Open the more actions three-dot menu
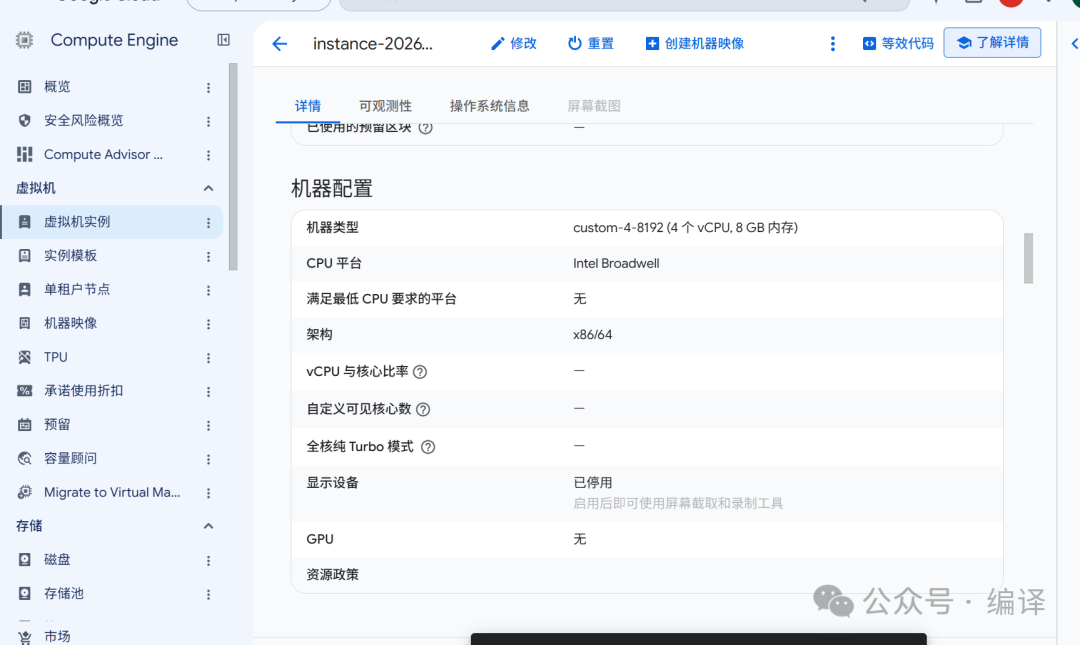Viewport: 1080px width, 645px height. pos(833,44)
